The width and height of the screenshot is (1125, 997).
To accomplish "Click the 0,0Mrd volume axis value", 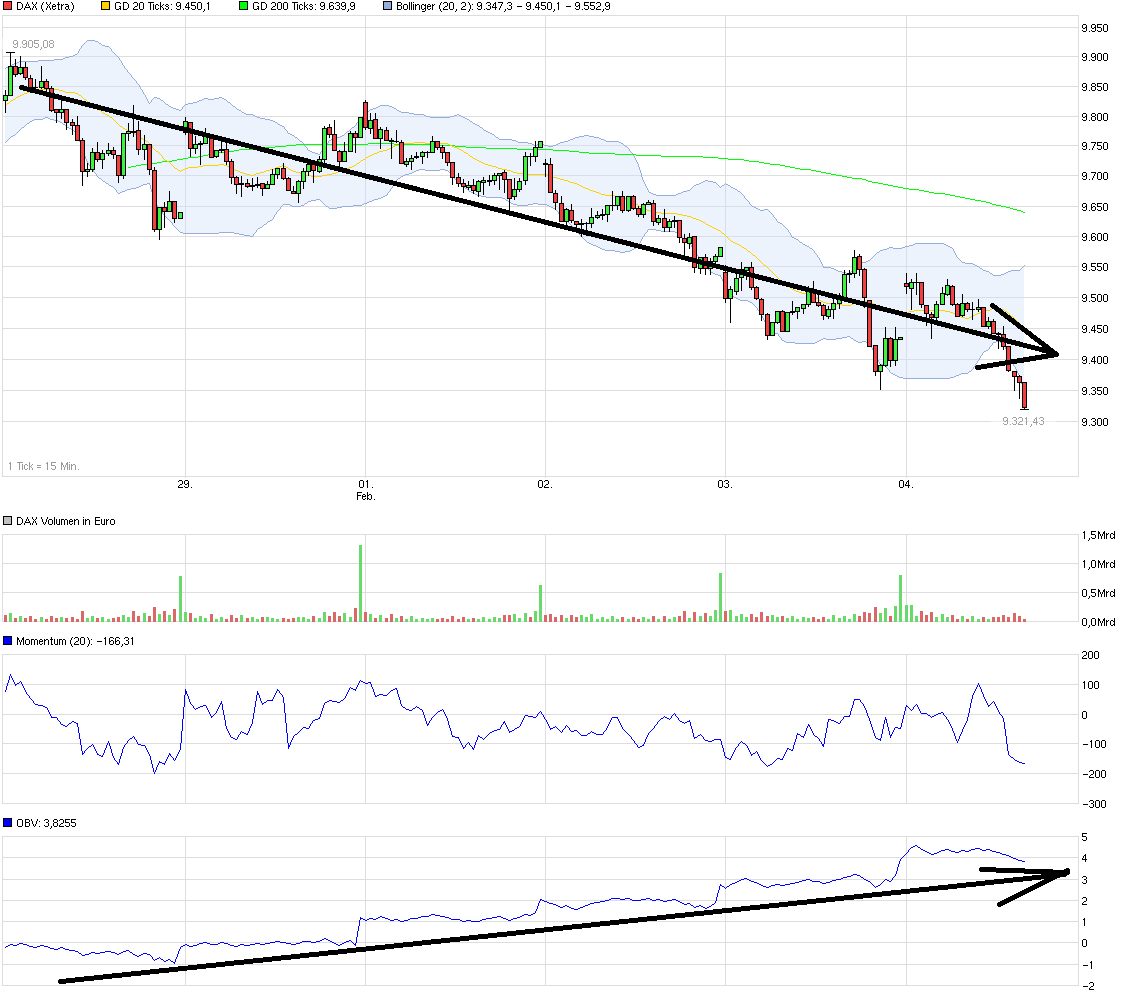I will coord(1098,623).
